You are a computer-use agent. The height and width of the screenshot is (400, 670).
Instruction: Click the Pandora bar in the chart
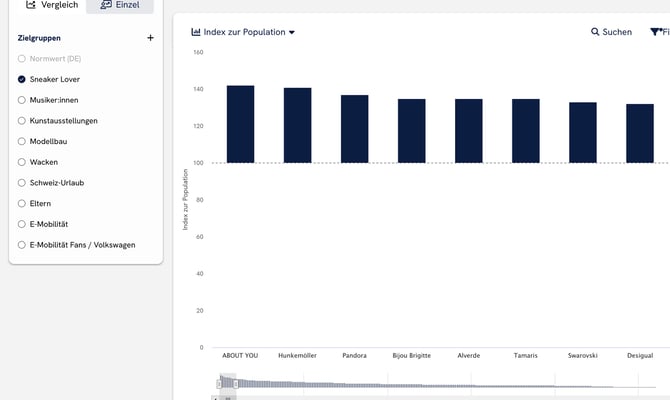pos(354,129)
